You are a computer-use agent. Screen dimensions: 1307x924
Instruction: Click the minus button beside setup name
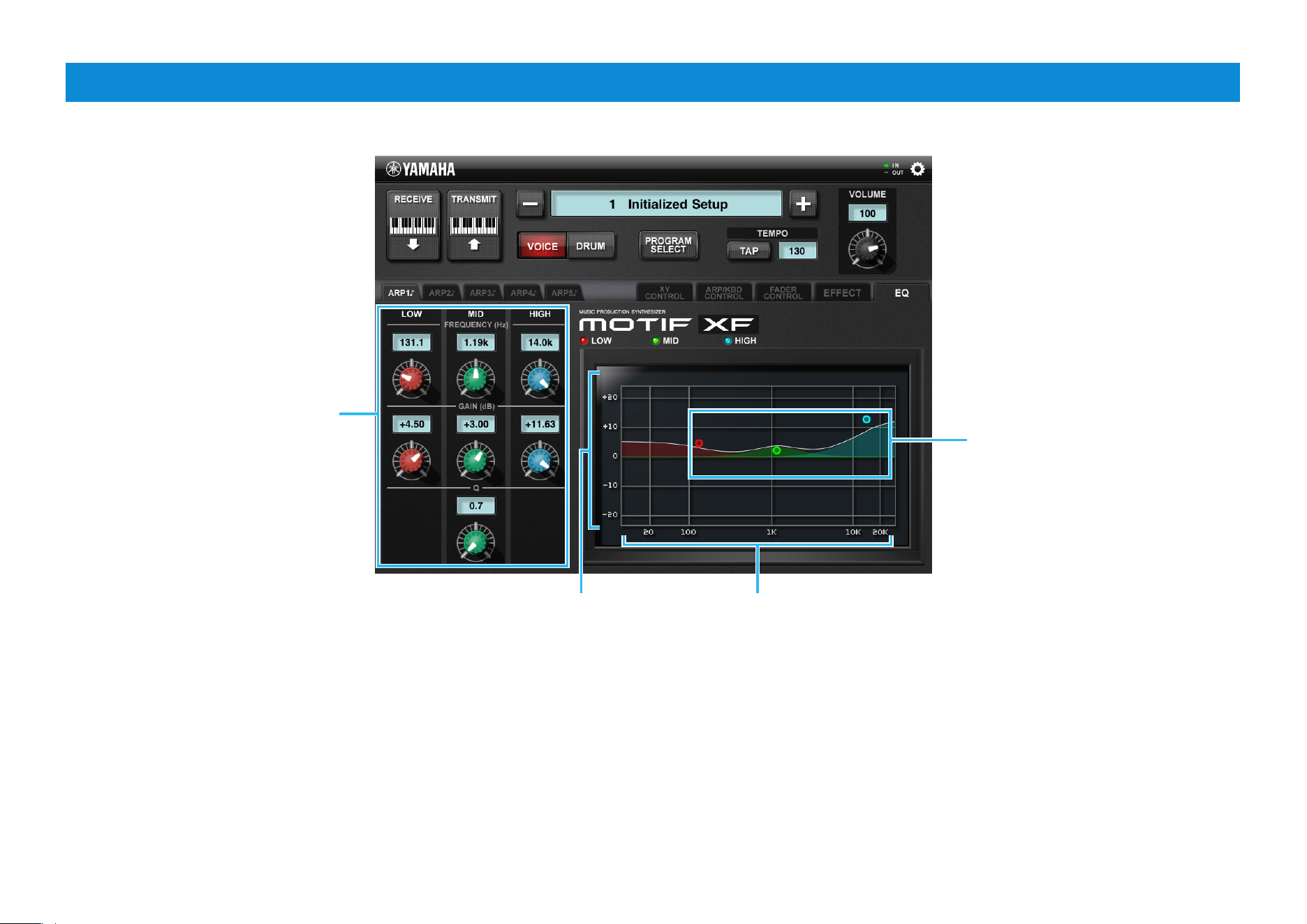tap(530, 204)
